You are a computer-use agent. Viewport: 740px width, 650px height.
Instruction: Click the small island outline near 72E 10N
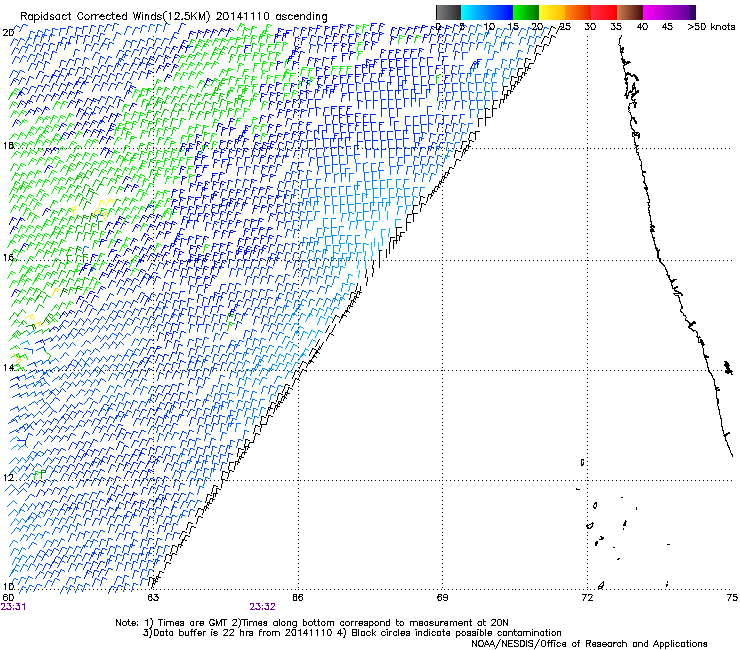pyautogui.click(x=601, y=586)
